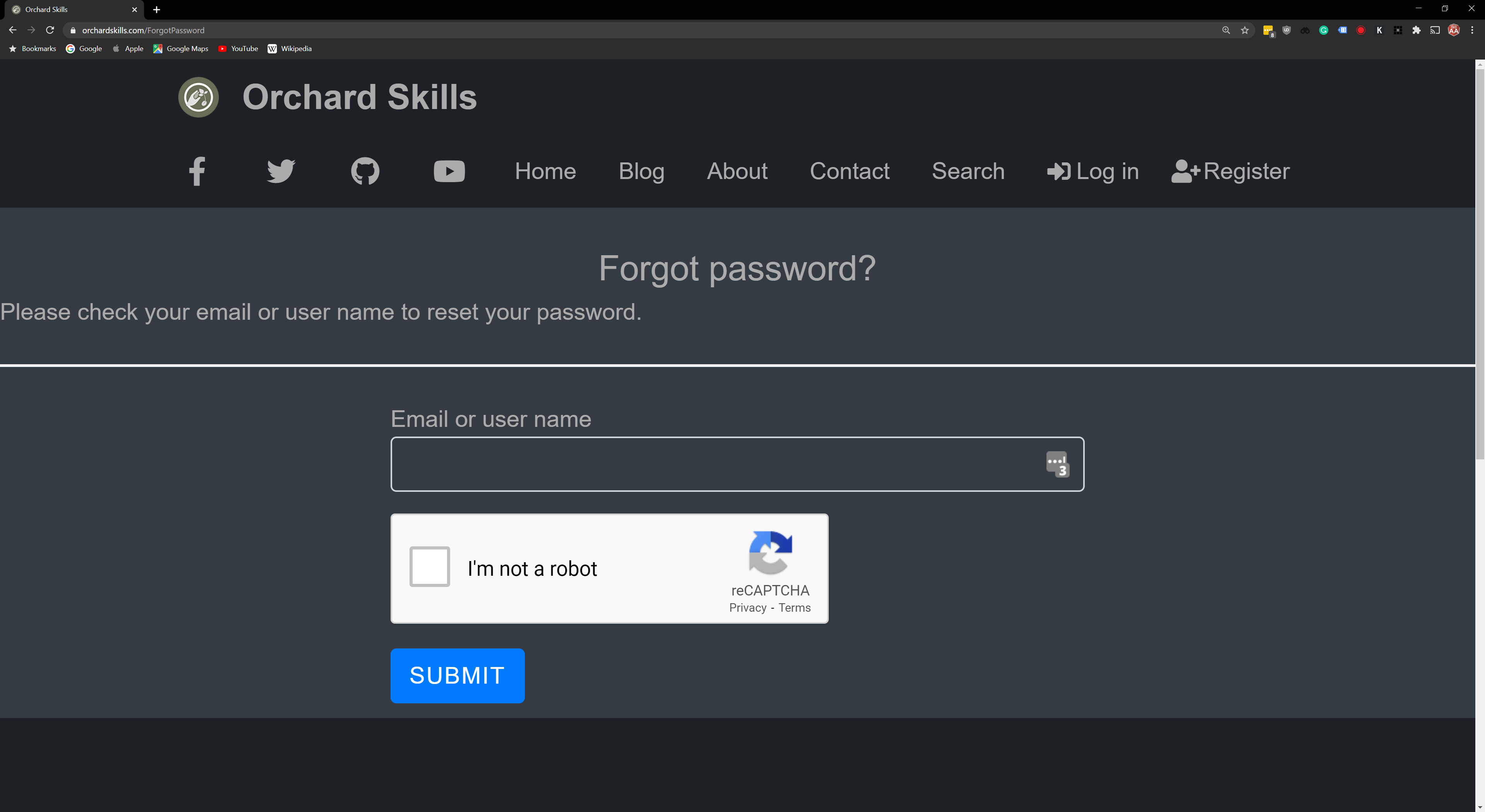Go to the Home menu item
The height and width of the screenshot is (812, 1485).
click(x=545, y=171)
